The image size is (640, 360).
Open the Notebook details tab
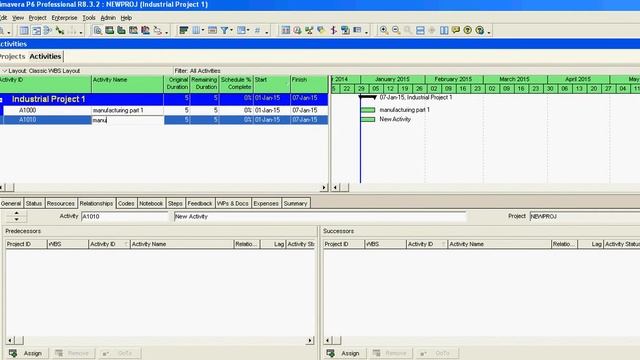point(151,203)
